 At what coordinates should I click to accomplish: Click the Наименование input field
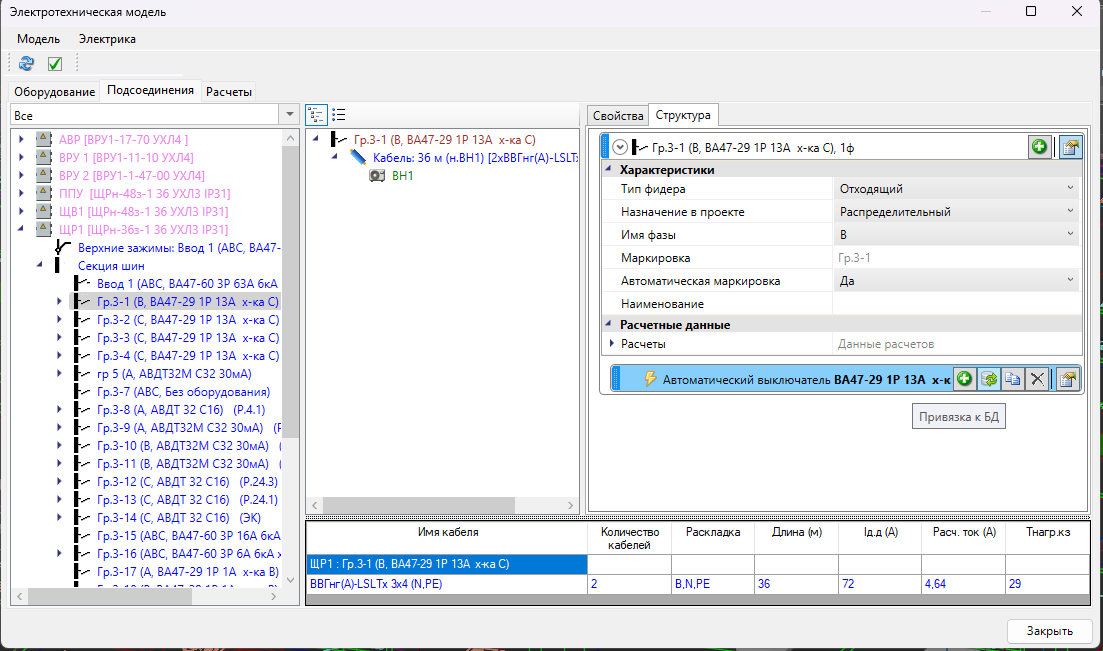click(x=956, y=304)
